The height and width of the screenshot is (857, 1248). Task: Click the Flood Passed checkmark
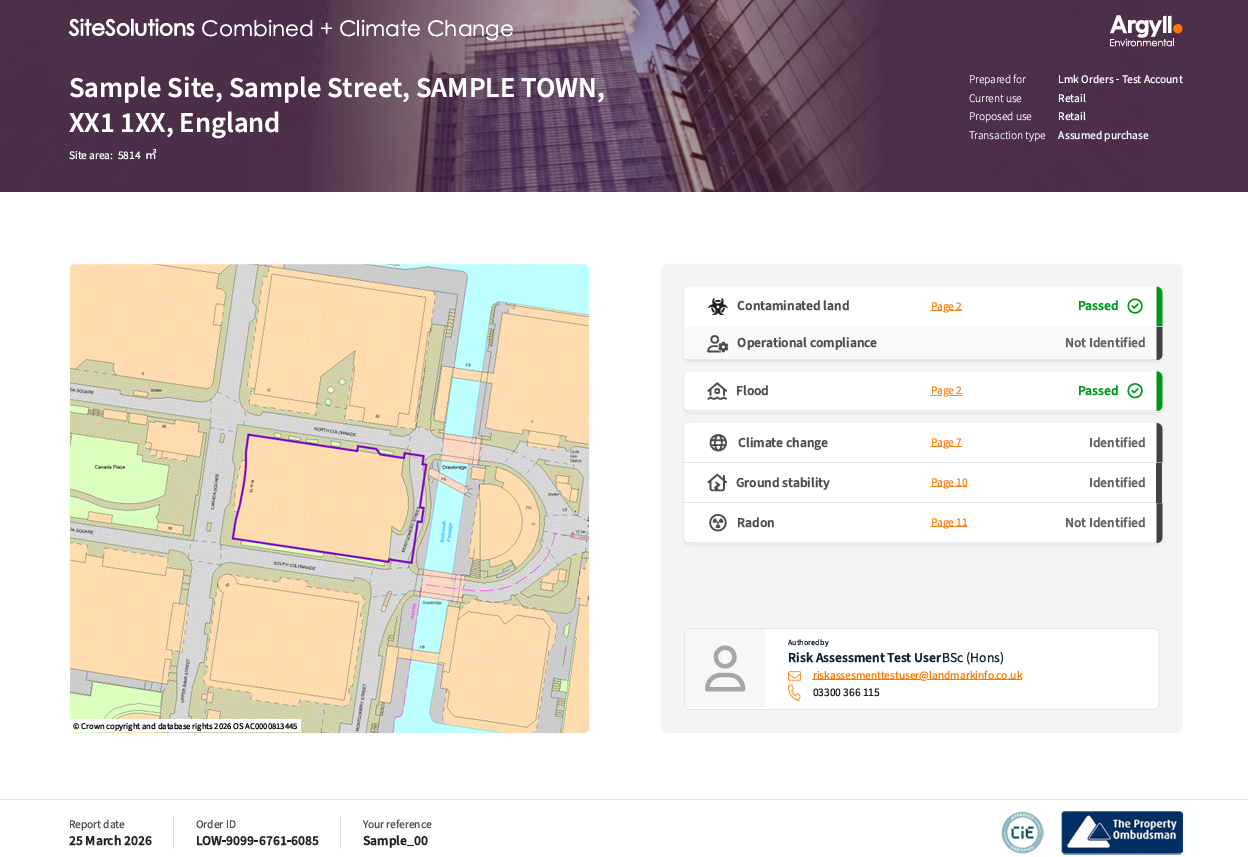tap(1135, 391)
